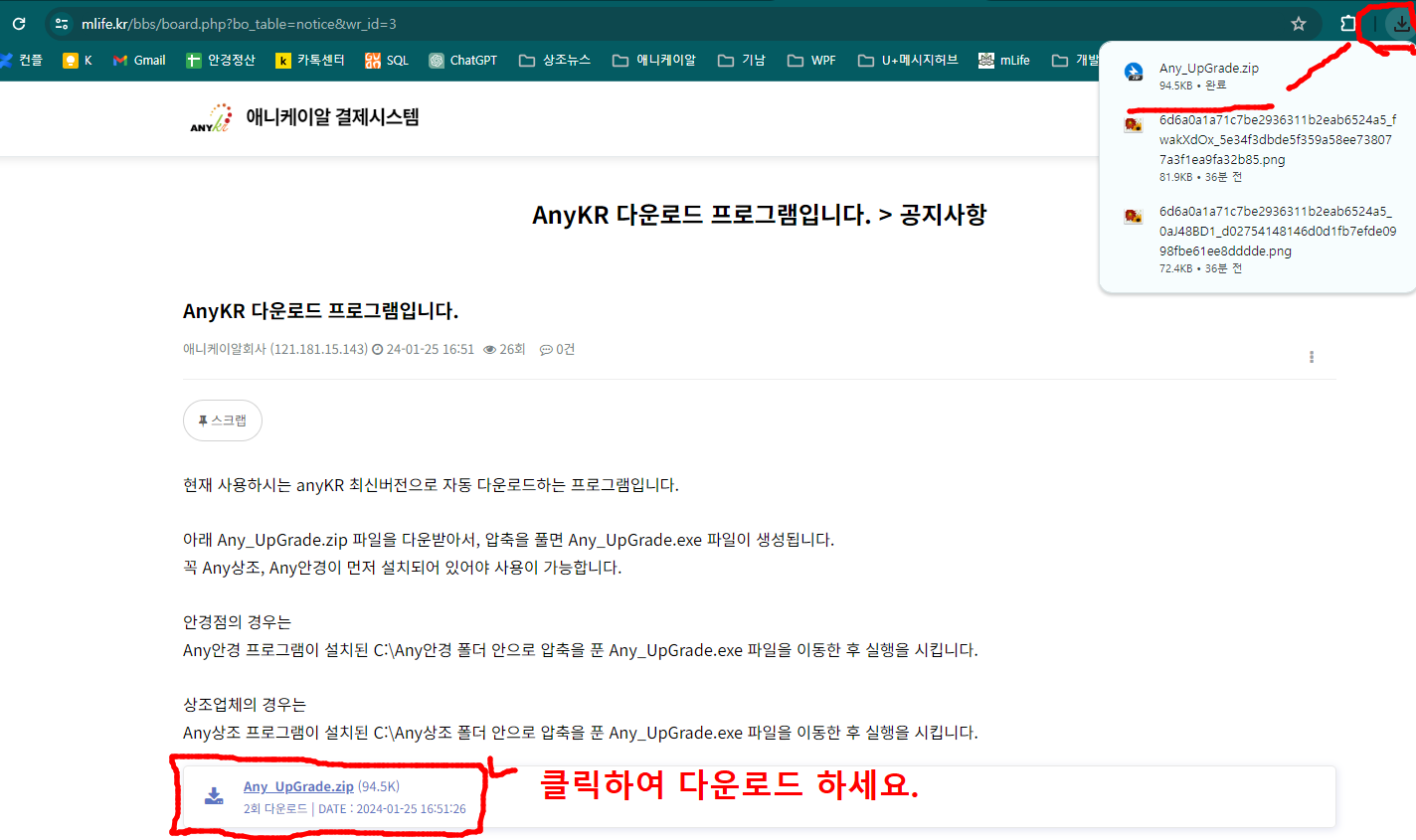Expand the 애니케이알 bookmark folder
This screenshot has width=1416, height=840.
pos(654,61)
